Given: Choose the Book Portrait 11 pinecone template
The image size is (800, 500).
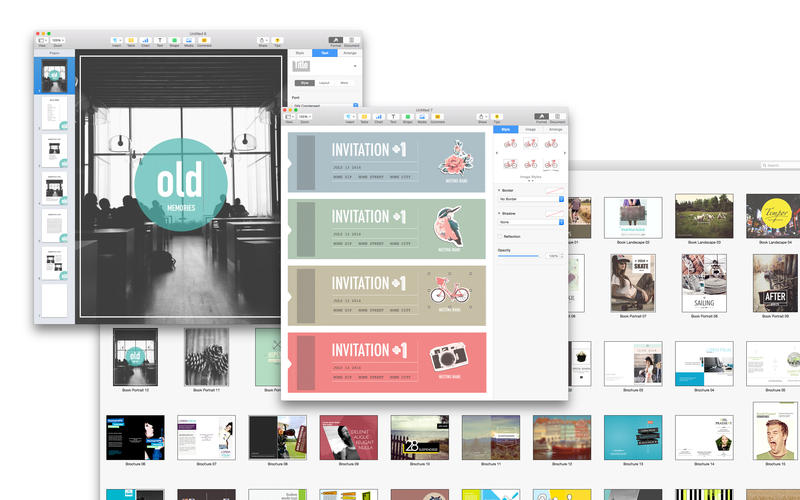Looking at the screenshot, I should [x=206, y=357].
